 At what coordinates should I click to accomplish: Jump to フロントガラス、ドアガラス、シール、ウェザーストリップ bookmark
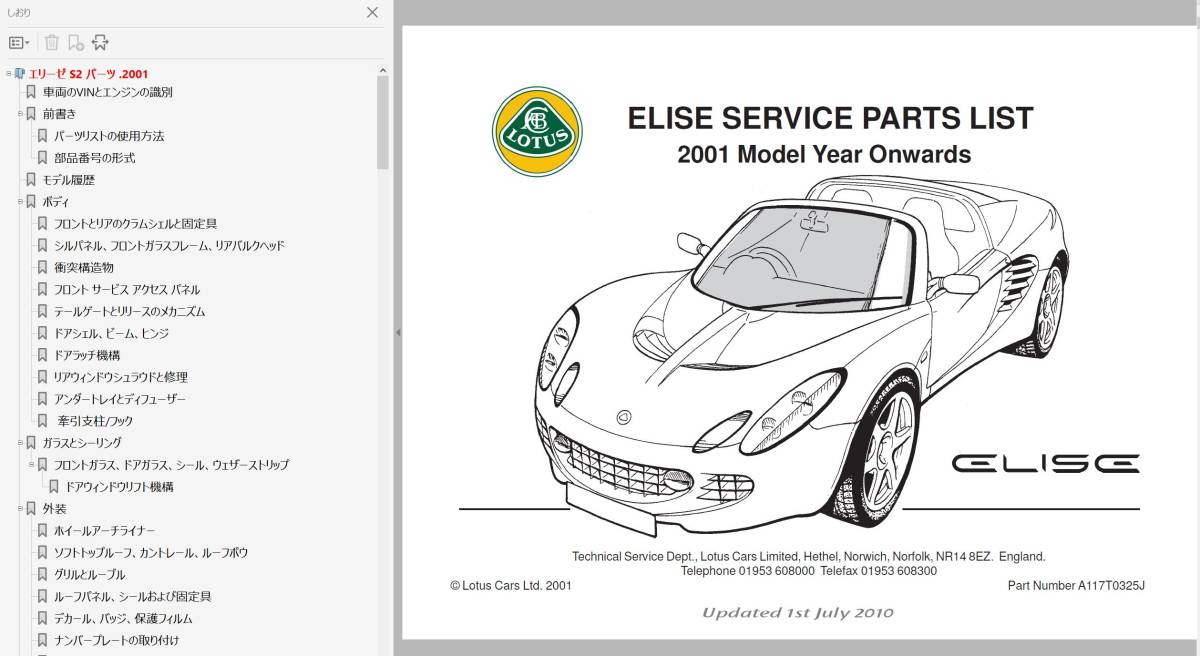tap(172, 465)
